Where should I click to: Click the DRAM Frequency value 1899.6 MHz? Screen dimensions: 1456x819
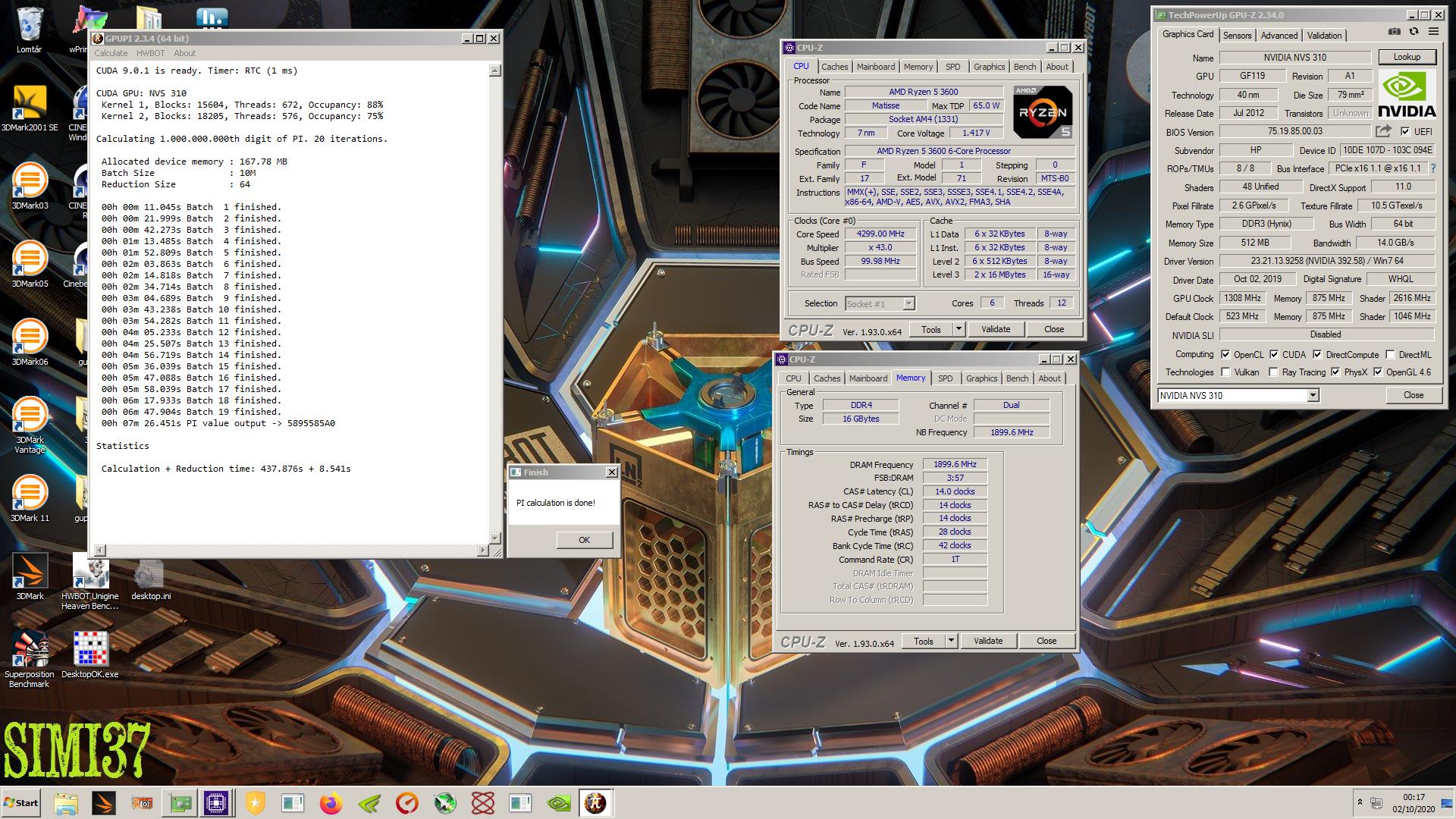click(x=955, y=464)
